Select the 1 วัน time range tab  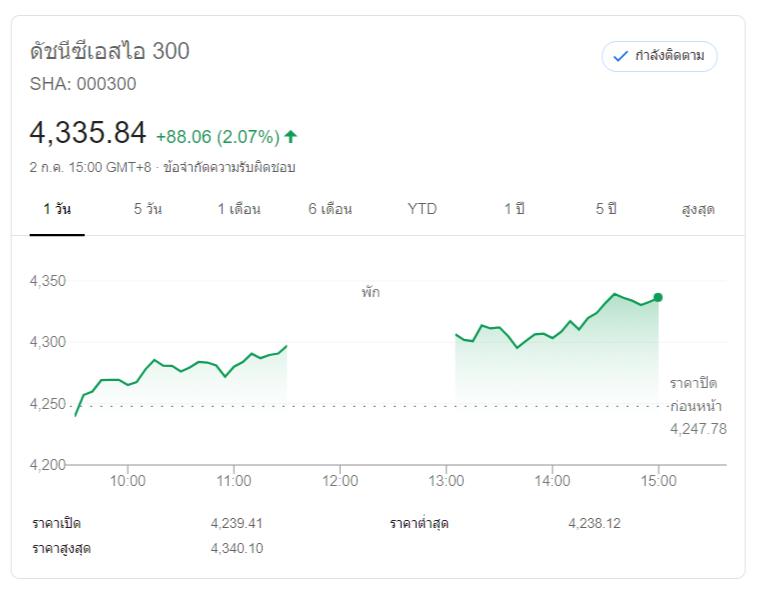coord(57,209)
